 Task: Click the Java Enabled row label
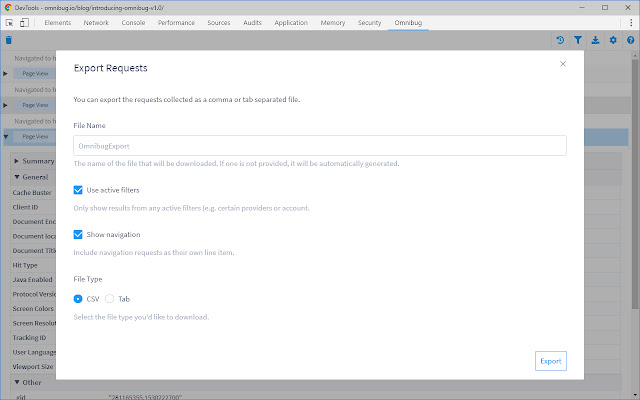click(x=32, y=280)
